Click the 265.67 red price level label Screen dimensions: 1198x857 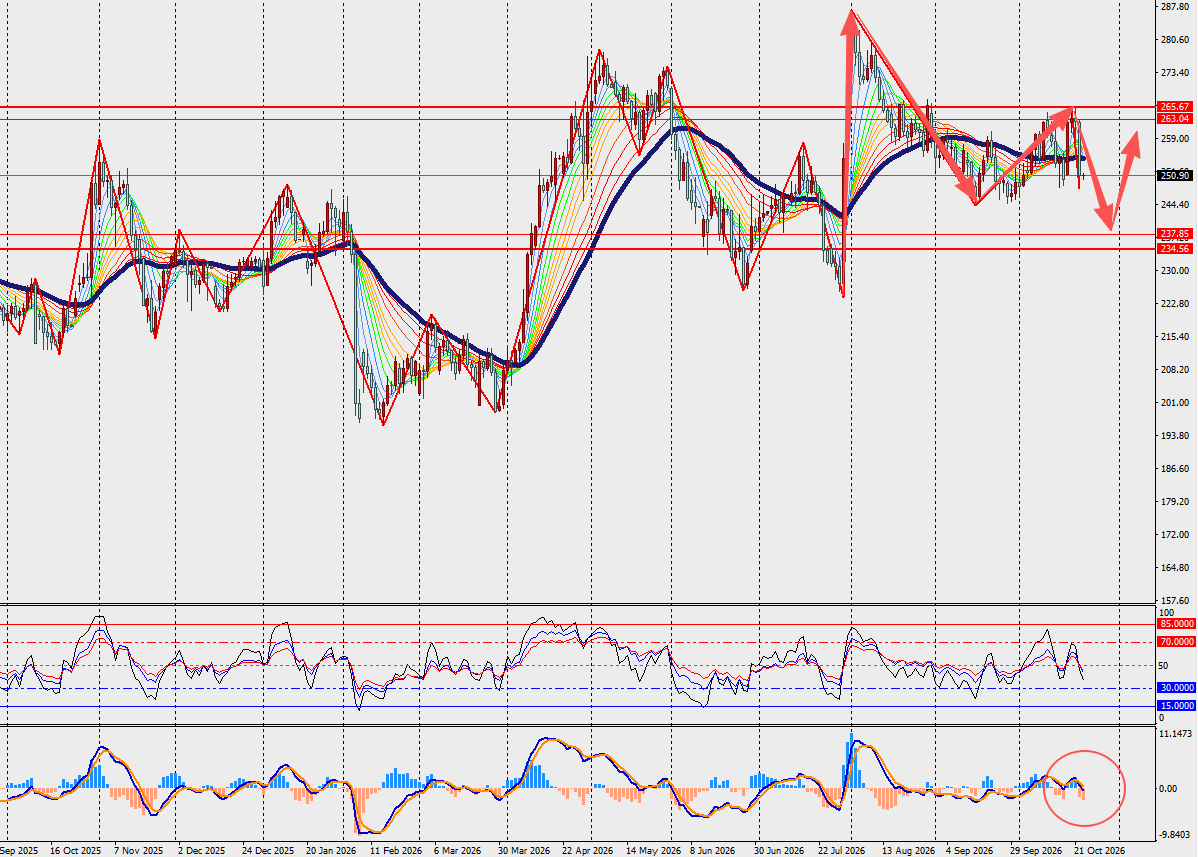tap(1174, 107)
